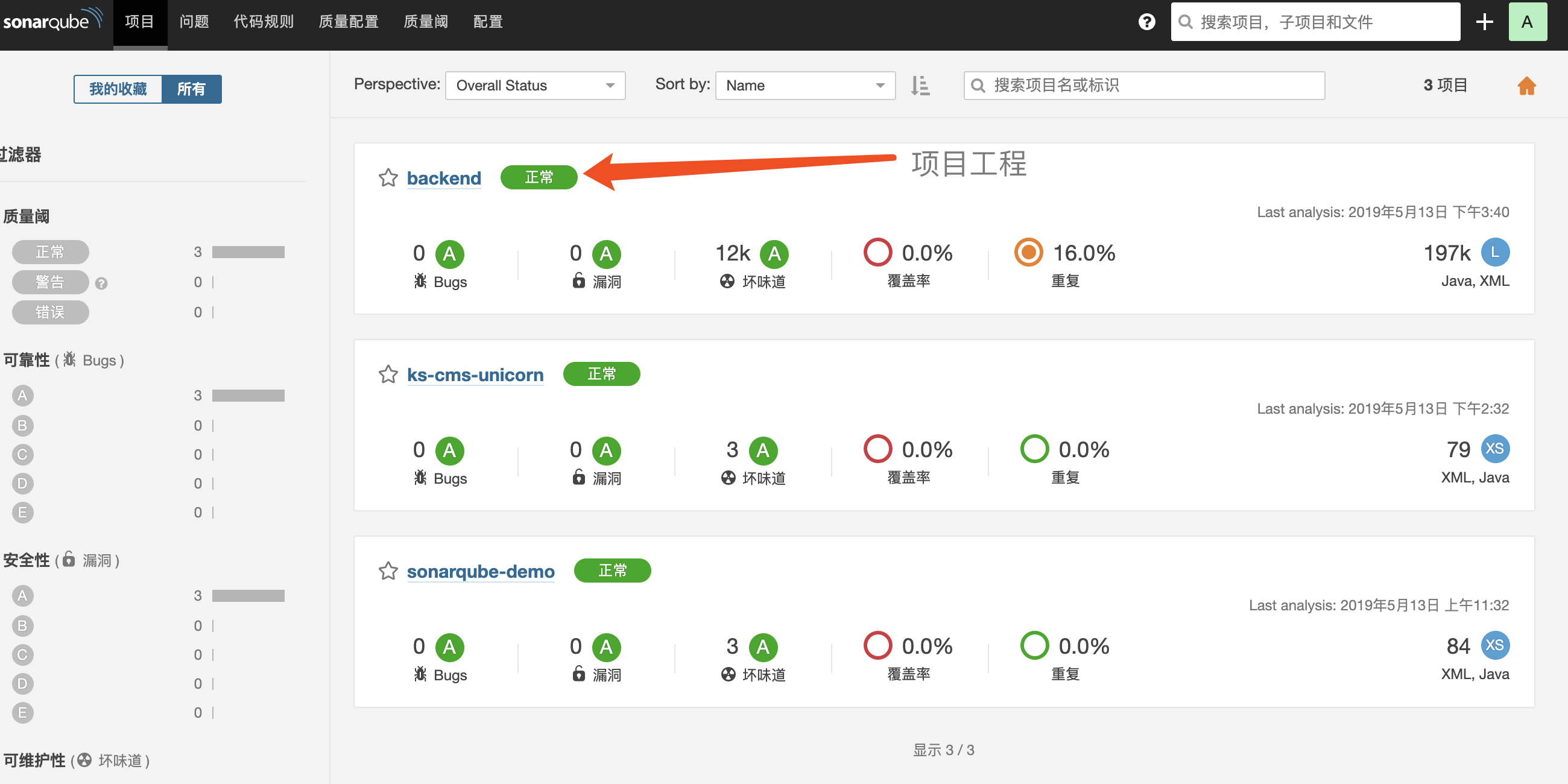Open the Perspective Overall Status dropdown
Screen dimensions: 1568x784
pos(534,86)
